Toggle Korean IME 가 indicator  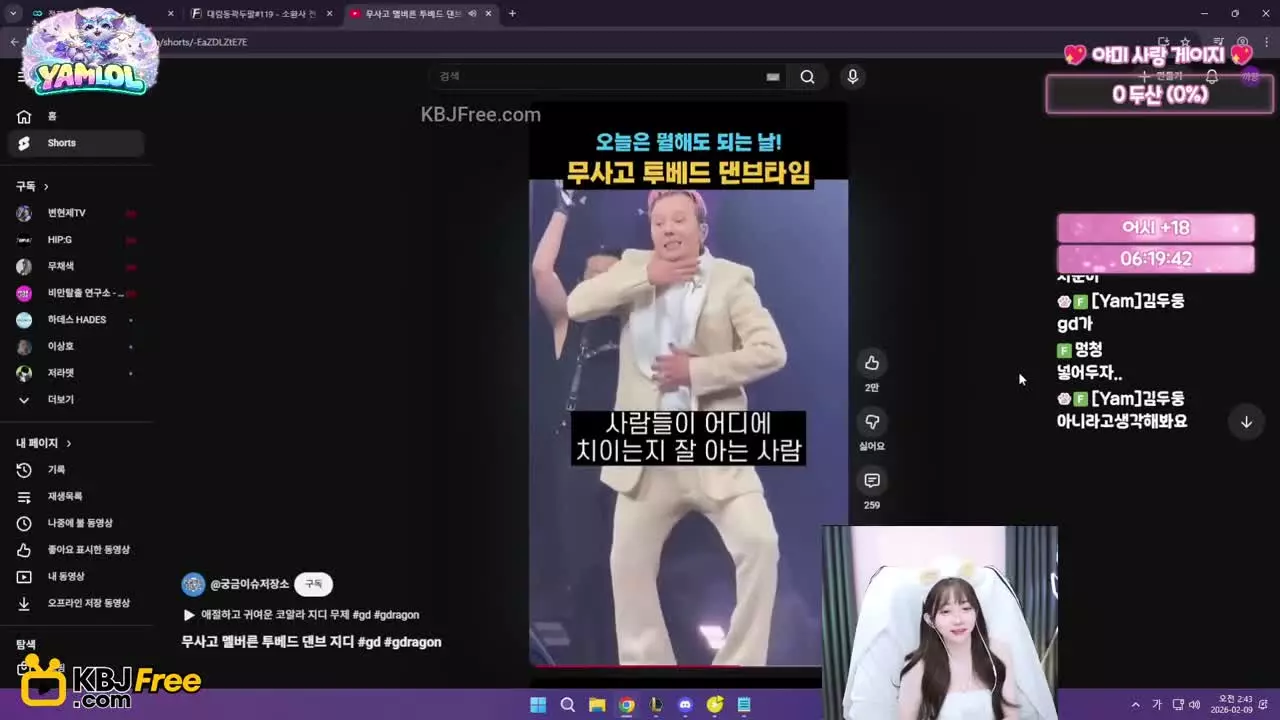[x=1157, y=705]
